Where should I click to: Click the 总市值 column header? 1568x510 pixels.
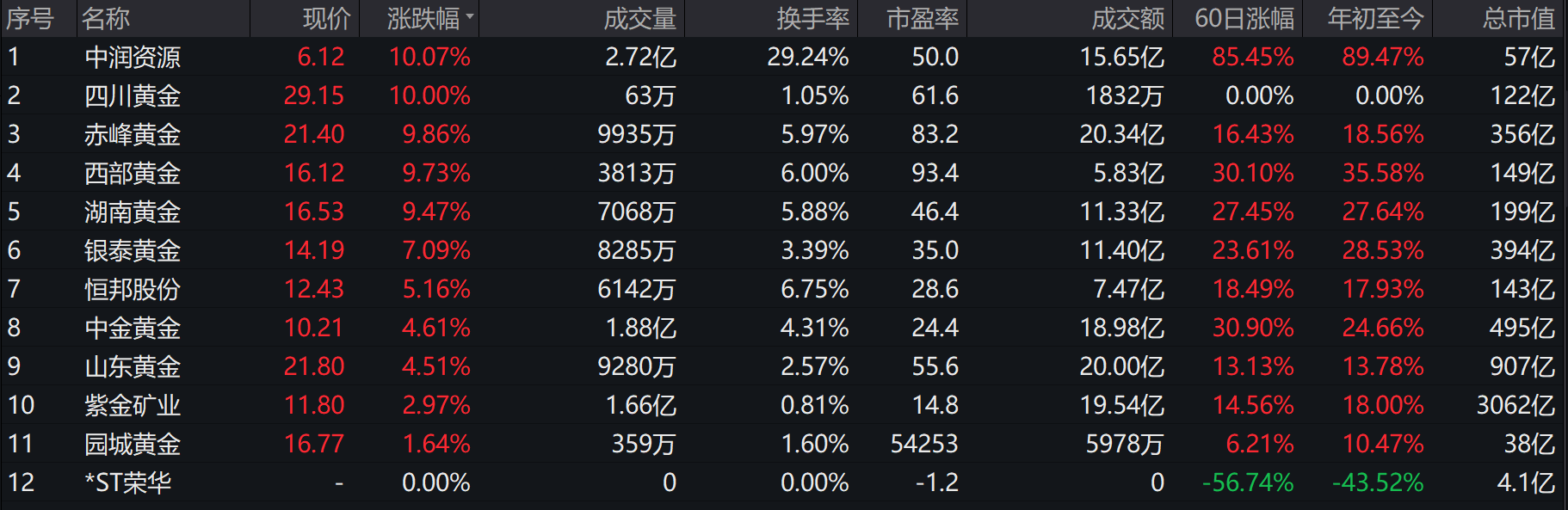[x=1518, y=18]
